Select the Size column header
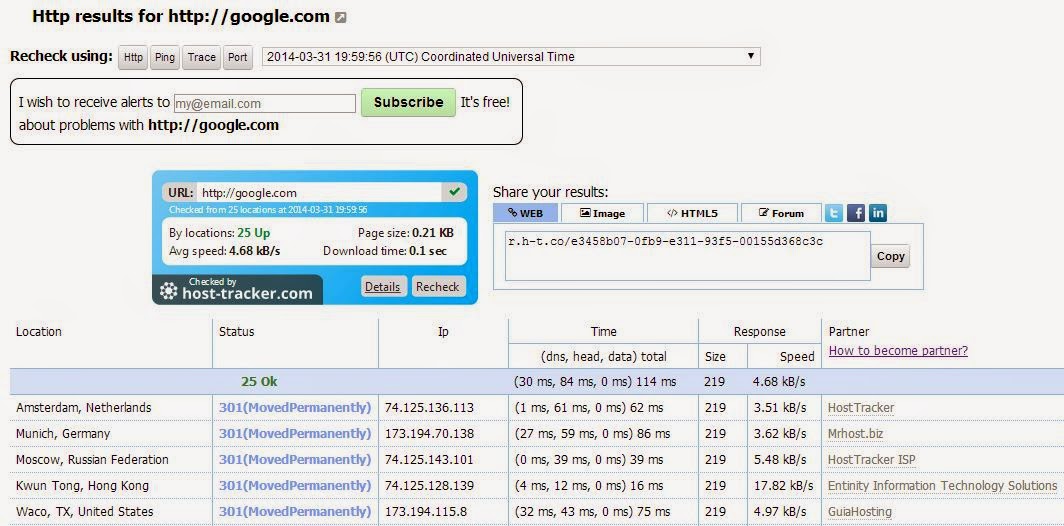The height and width of the screenshot is (526, 1064). click(x=715, y=356)
